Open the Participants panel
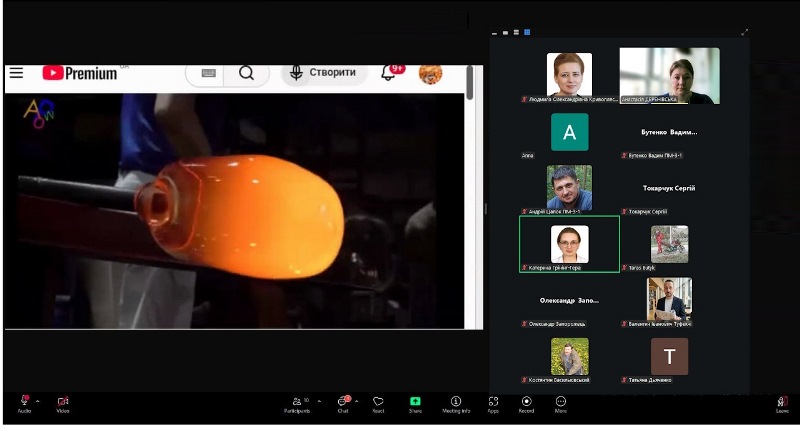This screenshot has width=800, height=425. click(297, 403)
